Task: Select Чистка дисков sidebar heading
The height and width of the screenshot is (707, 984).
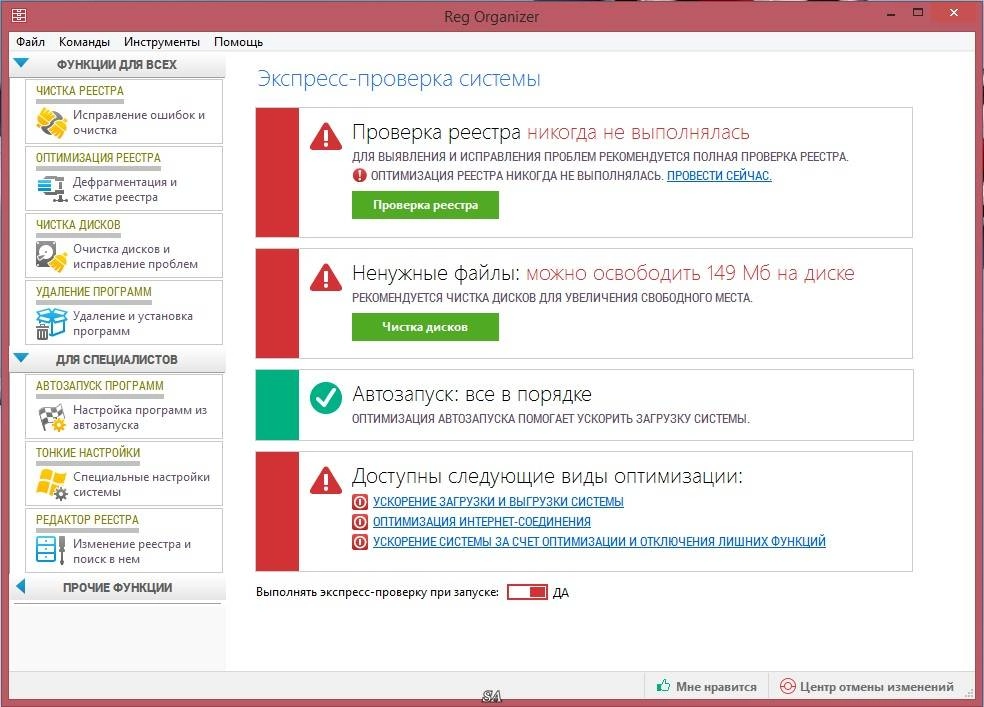Action: [x=78, y=225]
